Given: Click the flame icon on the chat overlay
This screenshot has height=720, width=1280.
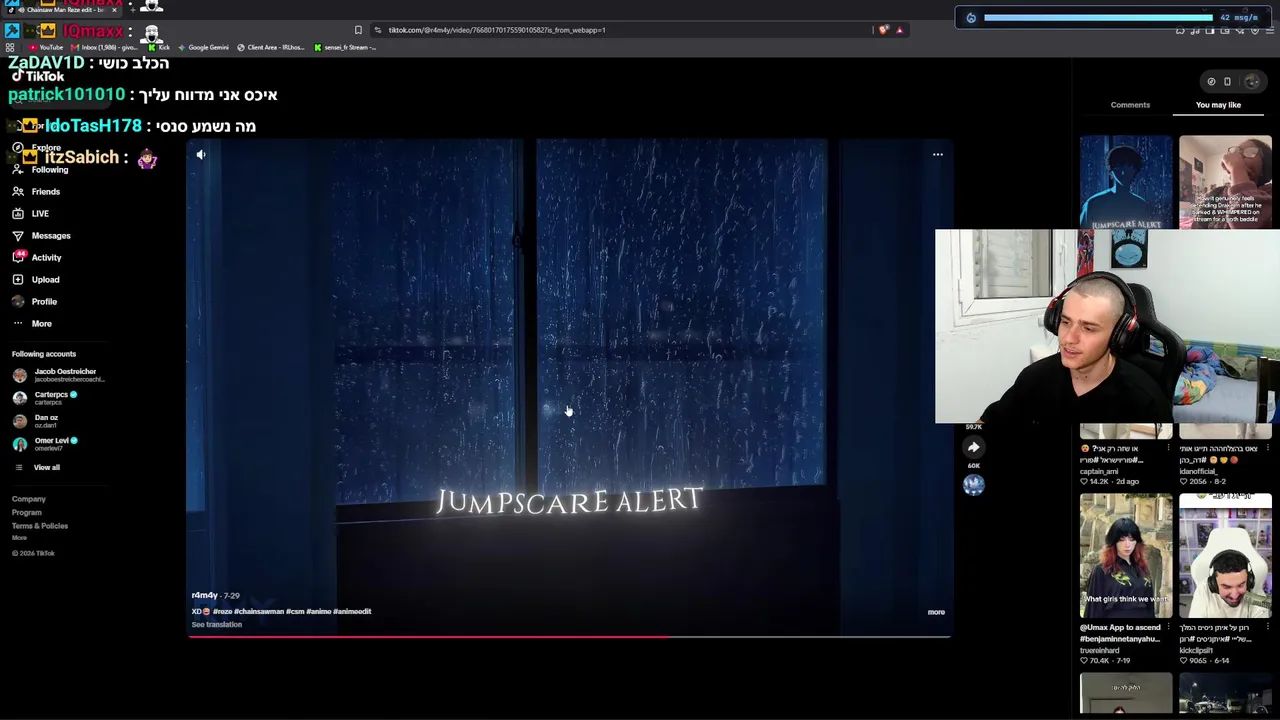Looking at the screenshot, I should [x=971, y=18].
